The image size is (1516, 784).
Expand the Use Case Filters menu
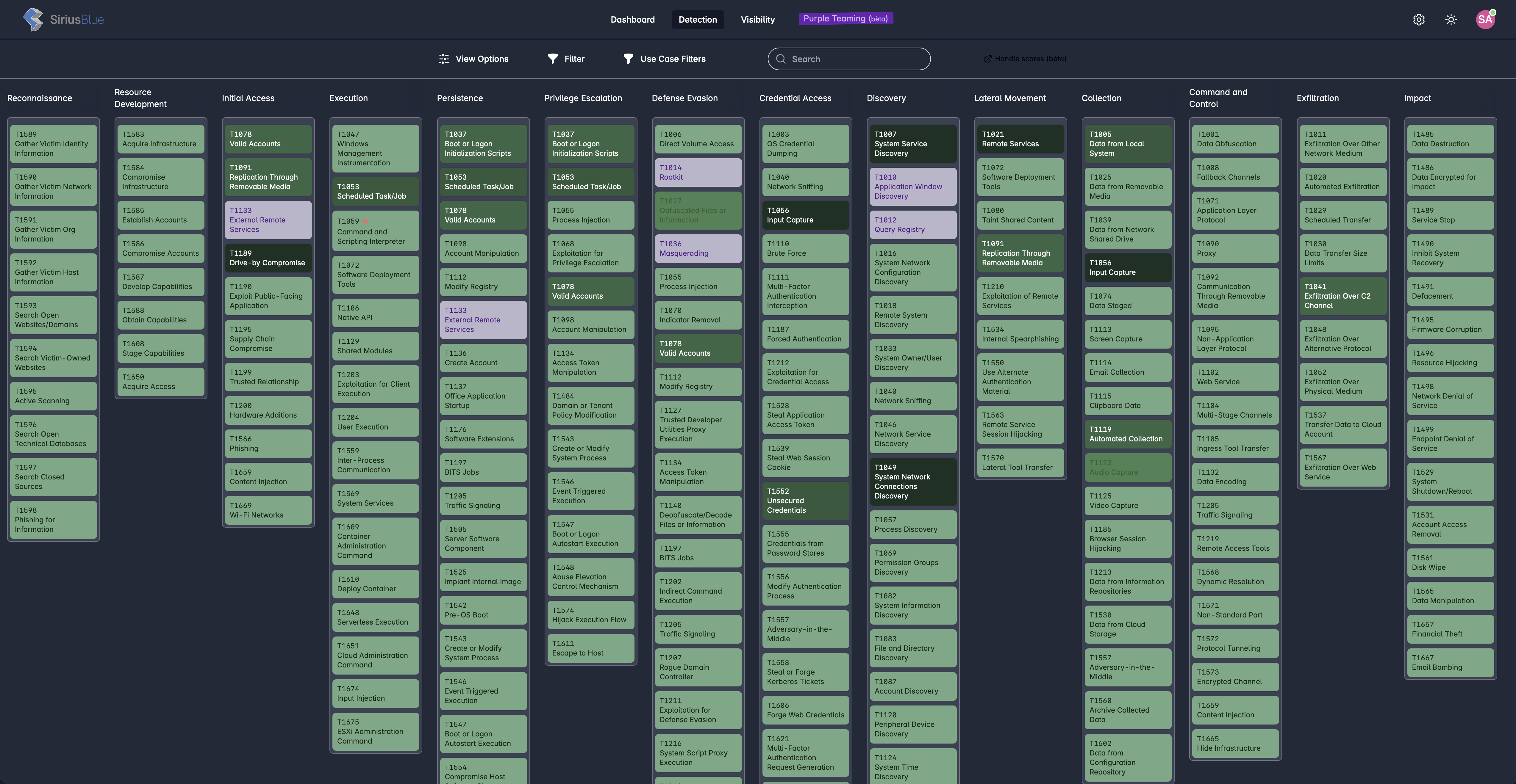(x=673, y=59)
